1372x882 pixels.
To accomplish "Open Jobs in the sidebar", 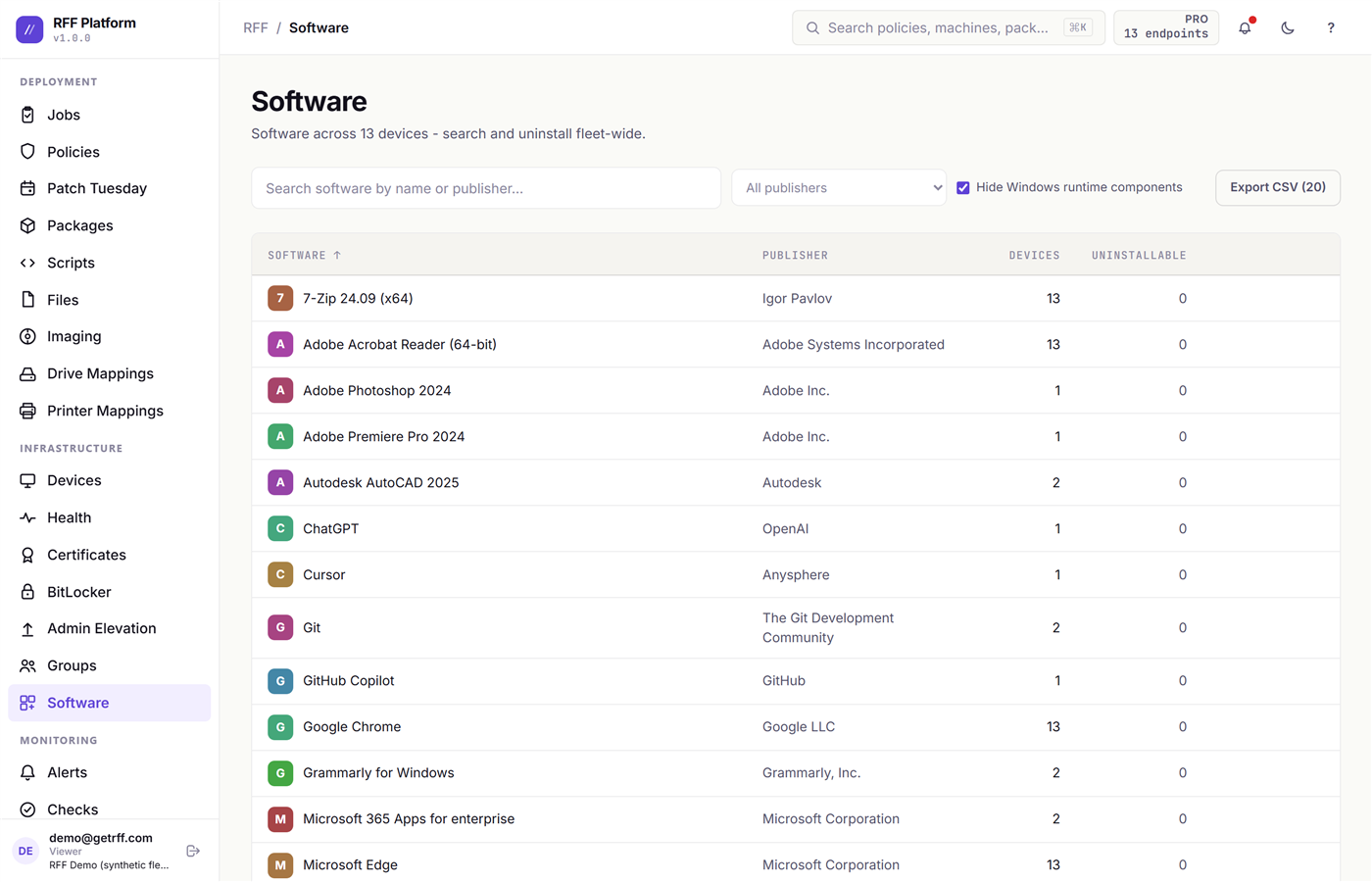I will tap(109, 115).
